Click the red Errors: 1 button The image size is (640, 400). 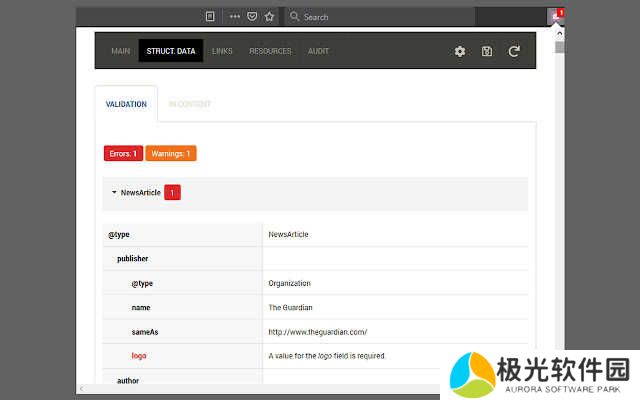point(123,154)
